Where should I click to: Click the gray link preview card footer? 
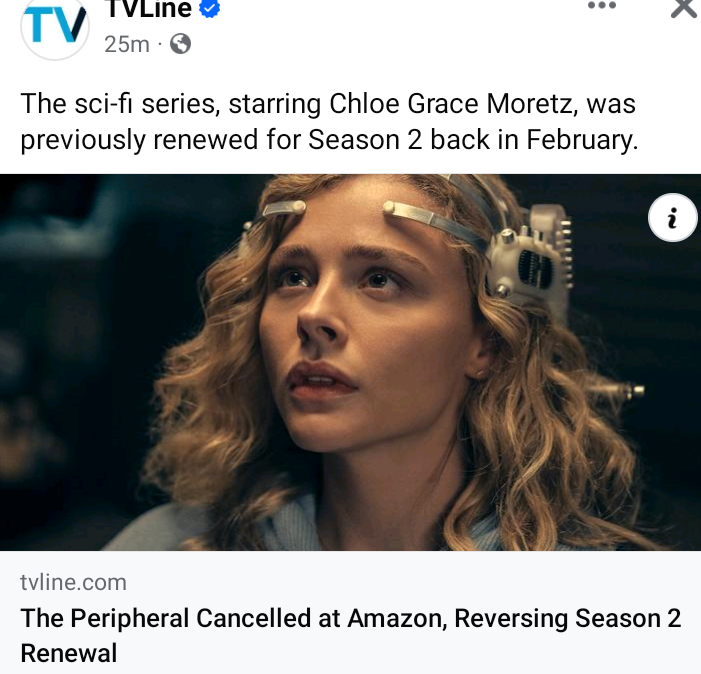point(350,612)
